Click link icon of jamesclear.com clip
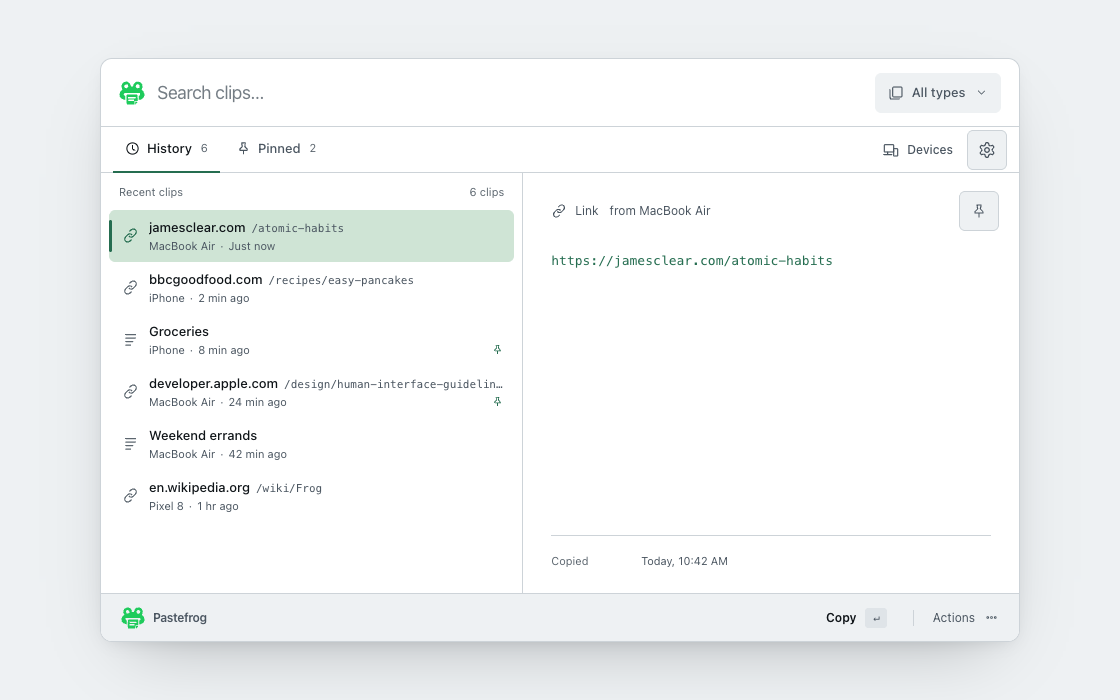 point(130,236)
